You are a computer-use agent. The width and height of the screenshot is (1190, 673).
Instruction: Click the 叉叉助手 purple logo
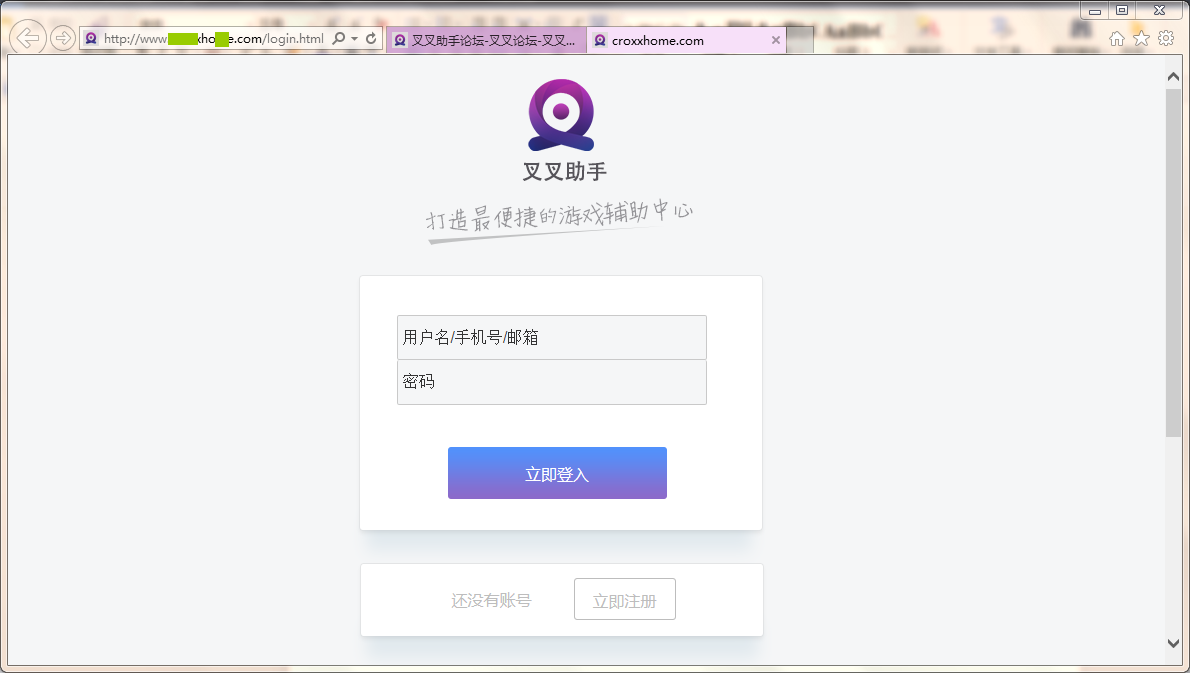coord(561,115)
